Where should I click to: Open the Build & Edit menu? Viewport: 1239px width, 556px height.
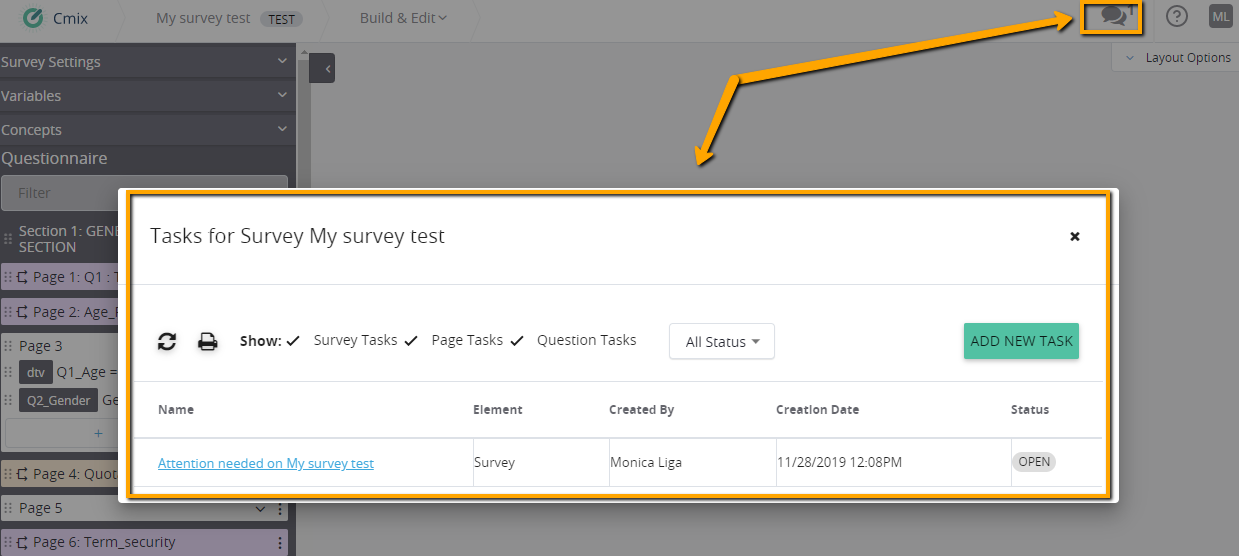[404, 18]
